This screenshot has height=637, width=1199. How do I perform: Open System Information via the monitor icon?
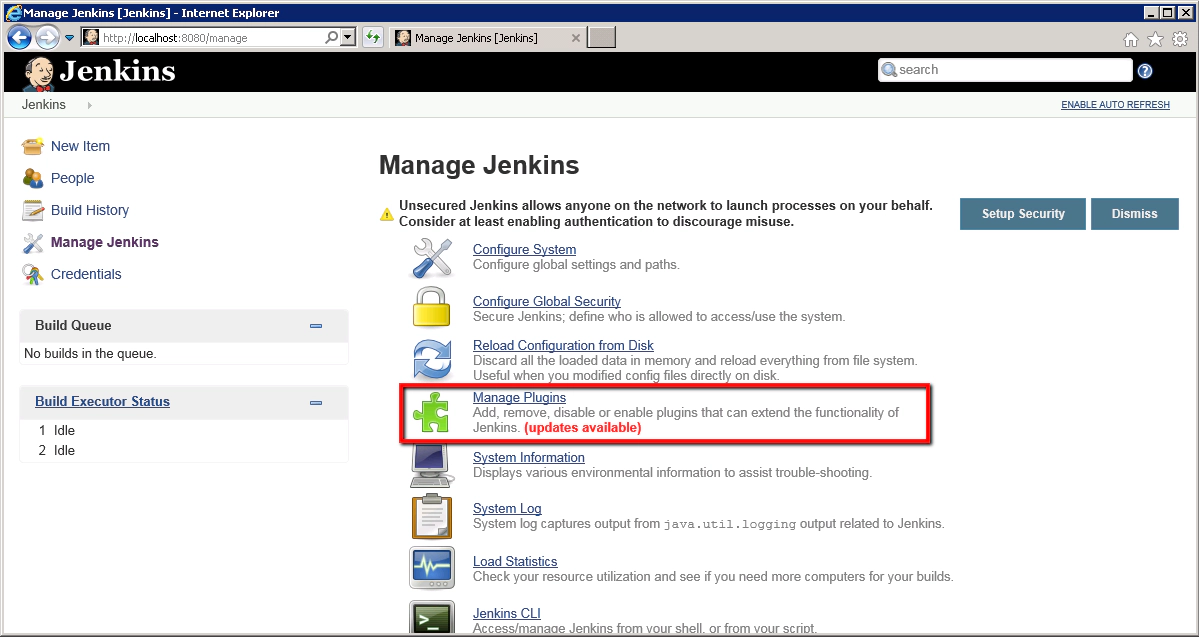431,466
